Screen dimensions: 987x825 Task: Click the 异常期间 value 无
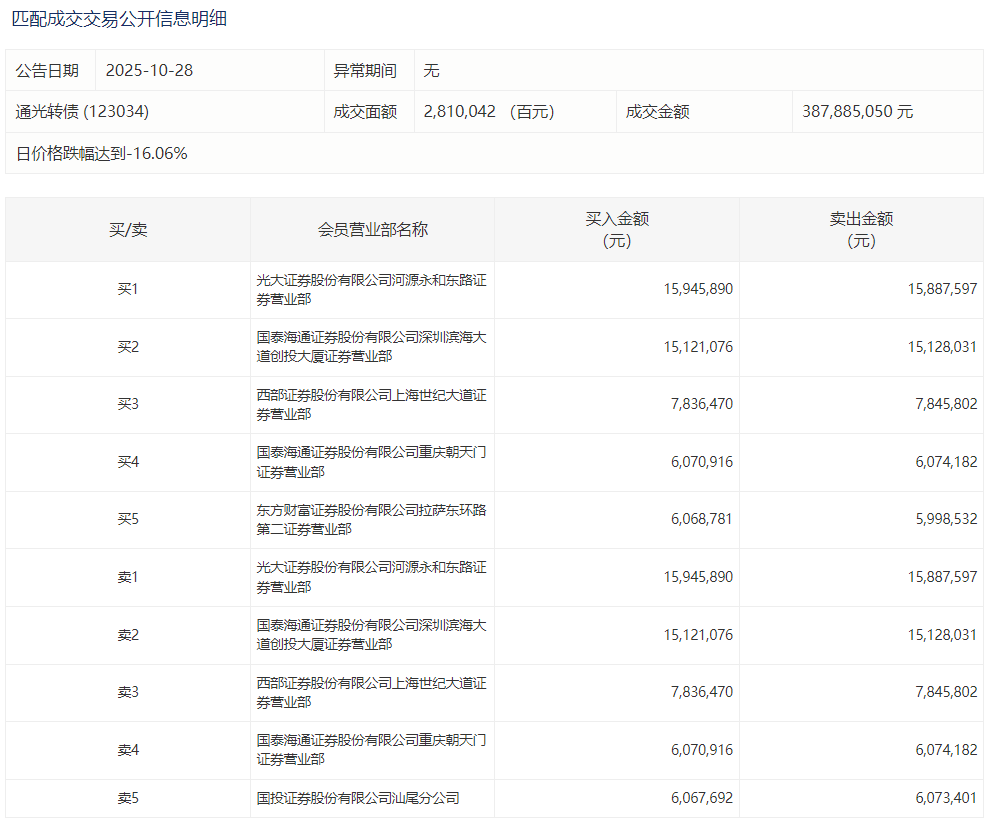pyautogui.click(x=431, y=71)
